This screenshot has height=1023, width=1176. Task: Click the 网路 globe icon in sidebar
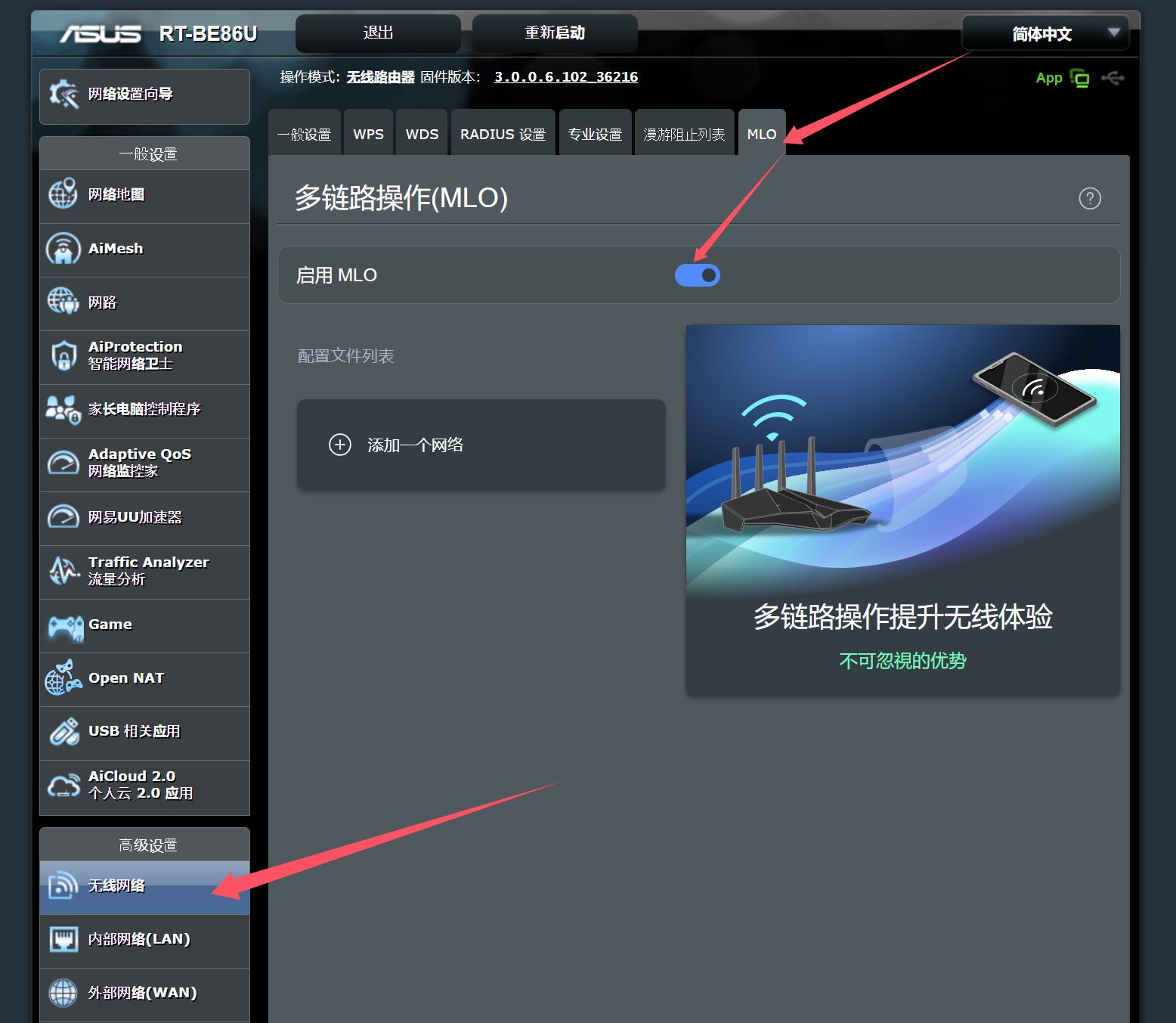[63, 301]
